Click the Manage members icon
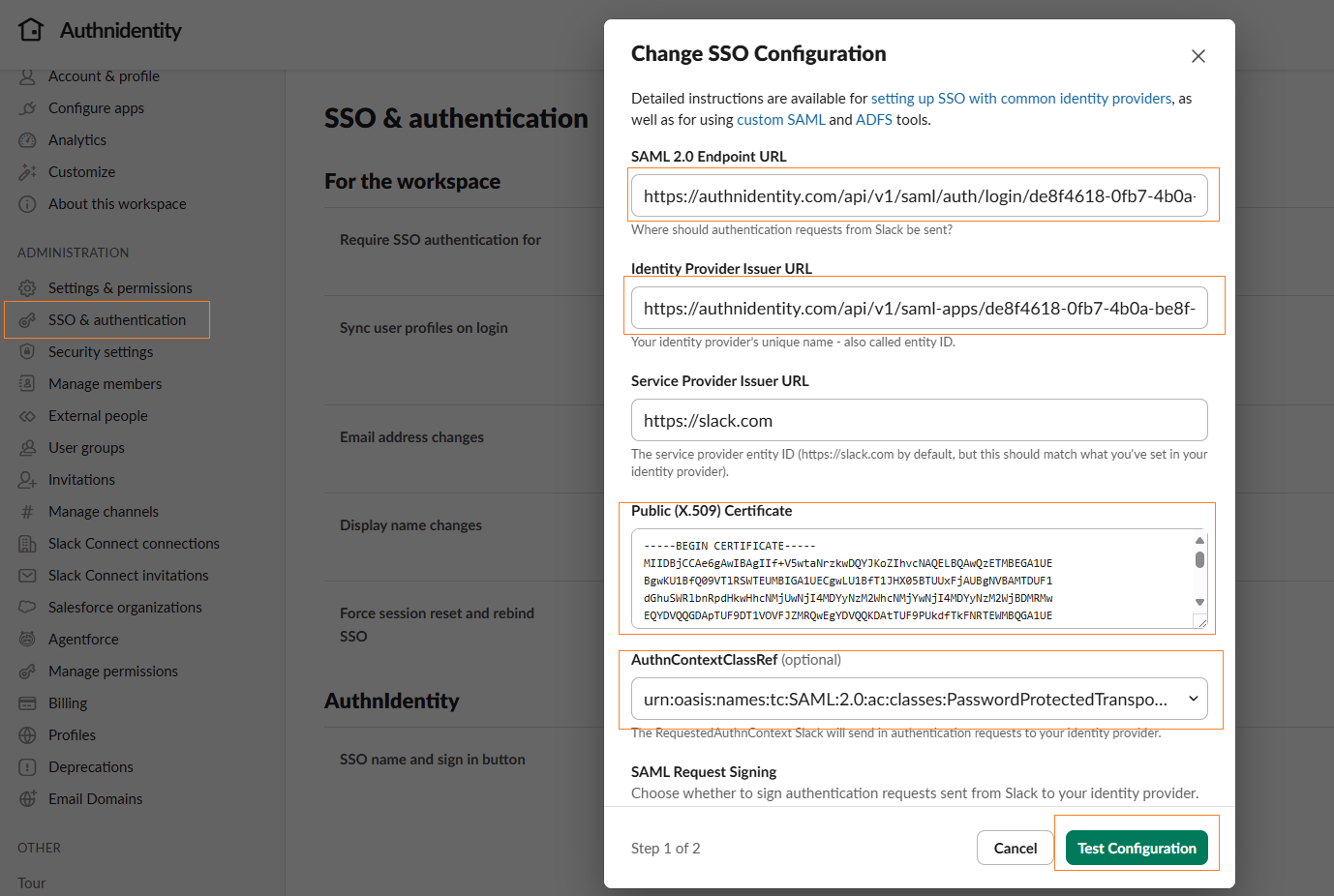The height and width of the screenshot is (896, 1334). (27, 384)
